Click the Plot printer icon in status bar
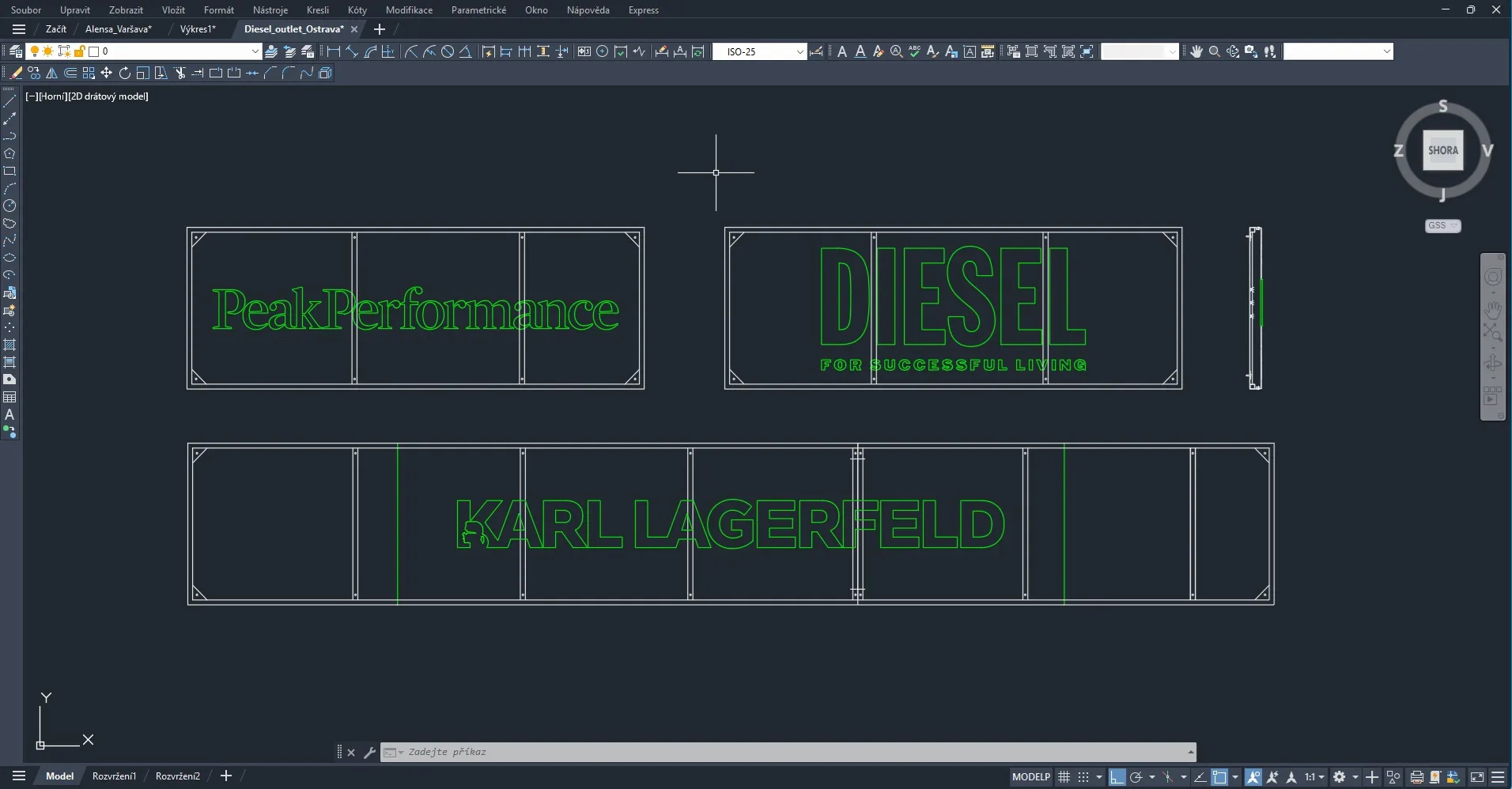This screenshot has width=1512, height=789. (x=1417, y=777)
